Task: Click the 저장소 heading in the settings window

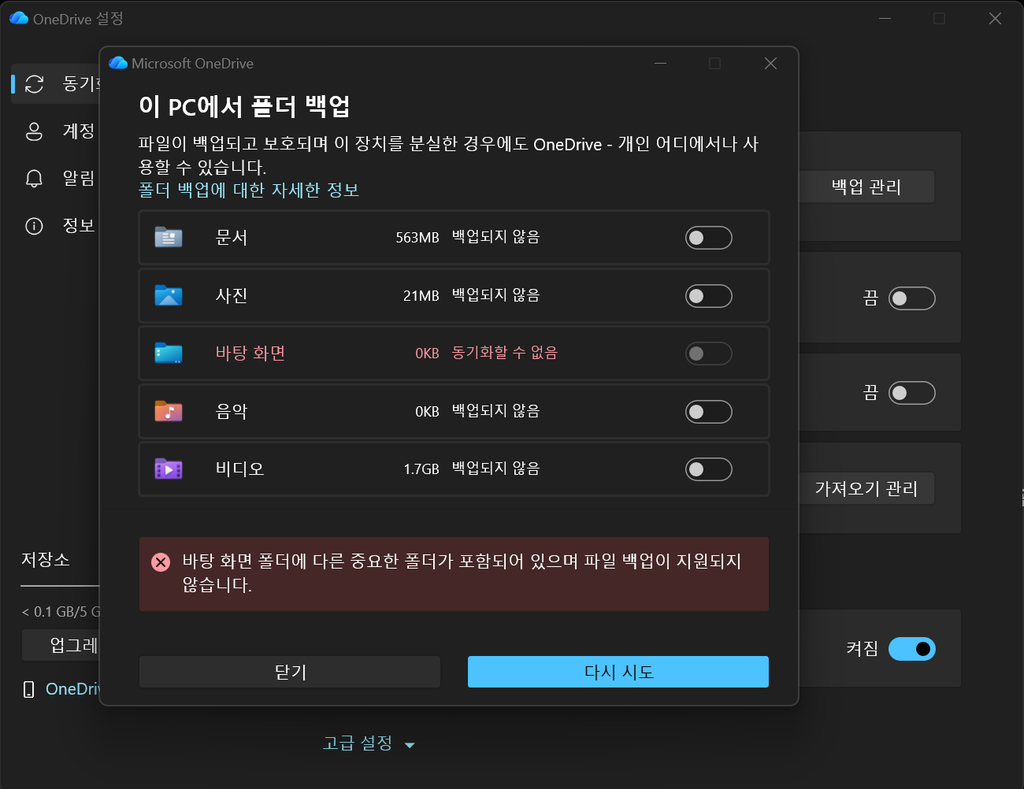Action: [x=45, y=560]
